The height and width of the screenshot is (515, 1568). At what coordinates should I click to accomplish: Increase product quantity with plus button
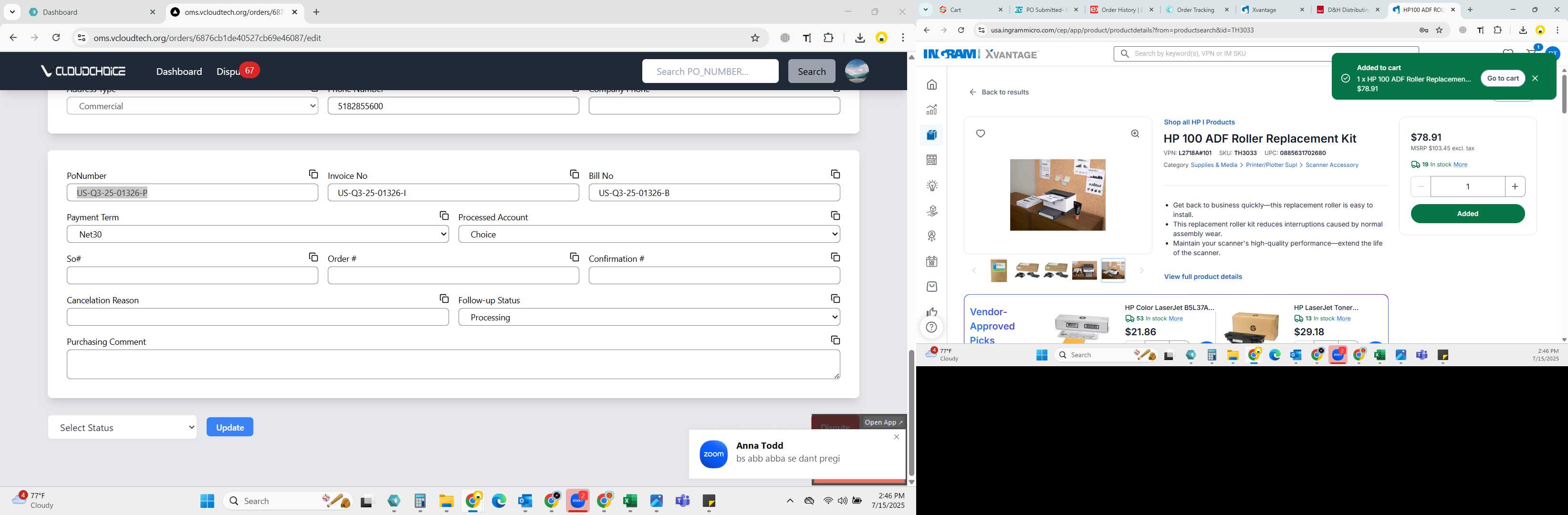1515,186
